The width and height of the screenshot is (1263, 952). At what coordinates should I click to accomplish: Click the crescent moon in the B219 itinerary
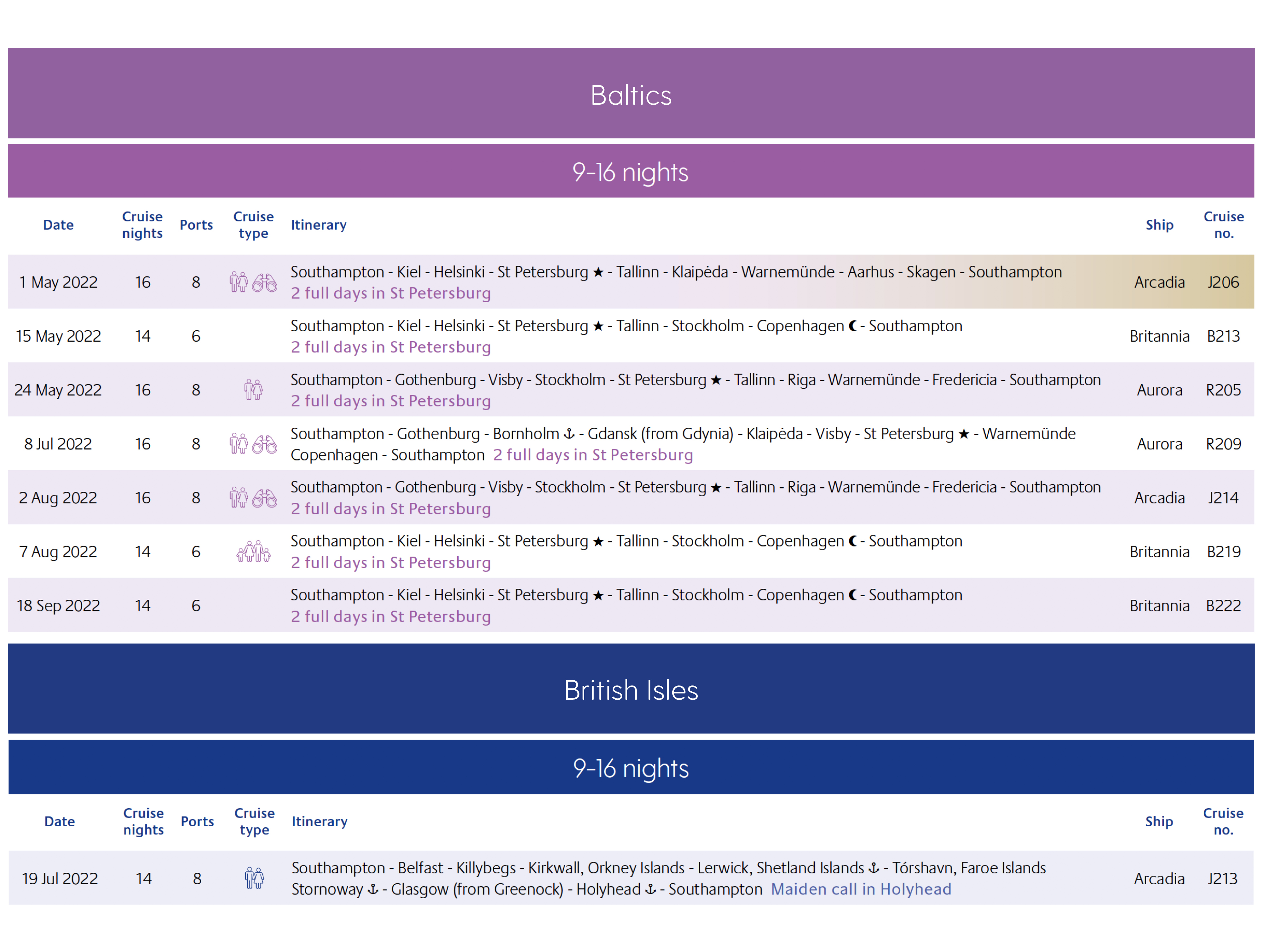tap(853, 541)
